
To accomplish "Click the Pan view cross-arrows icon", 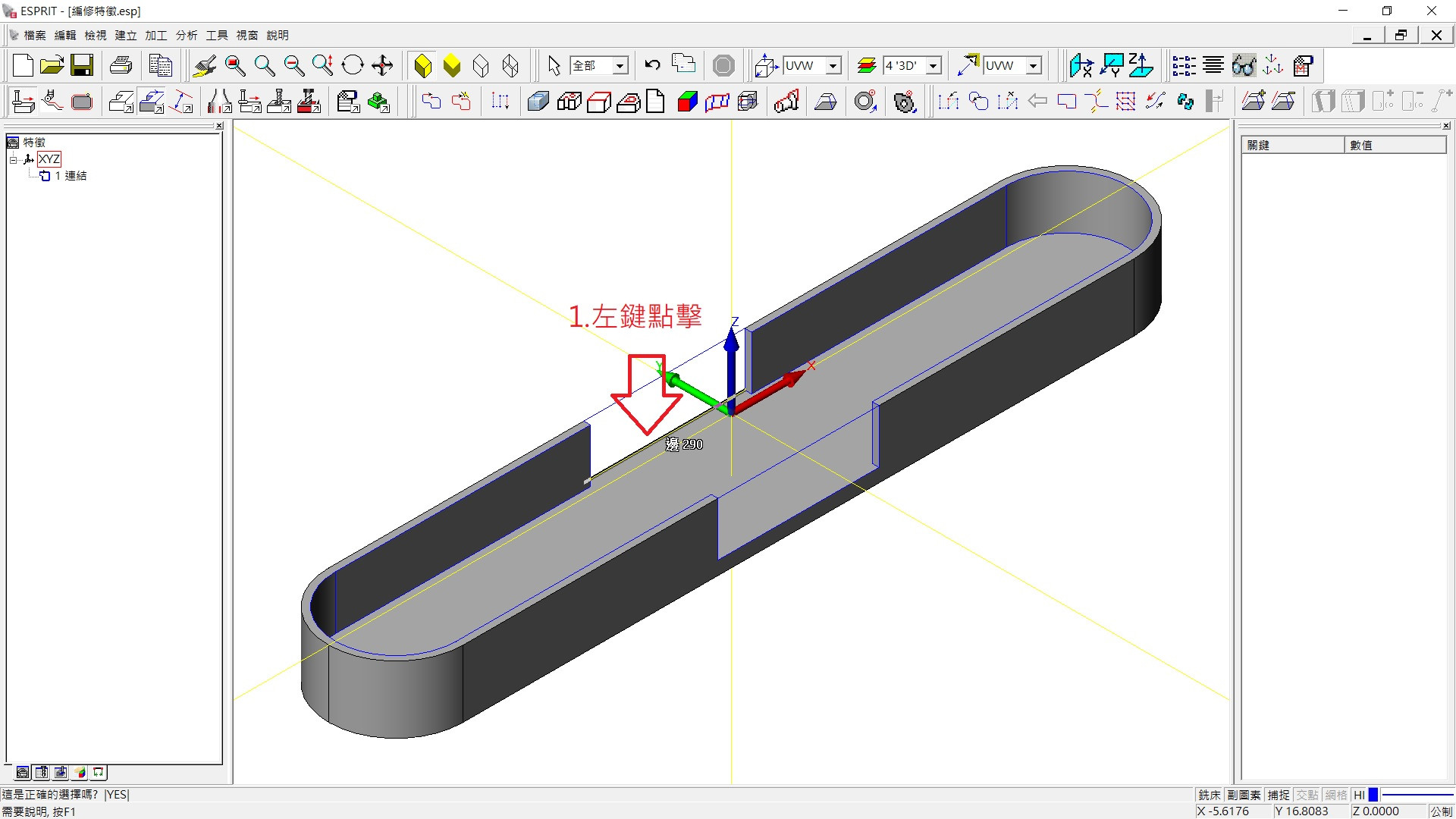I will 382,66.
